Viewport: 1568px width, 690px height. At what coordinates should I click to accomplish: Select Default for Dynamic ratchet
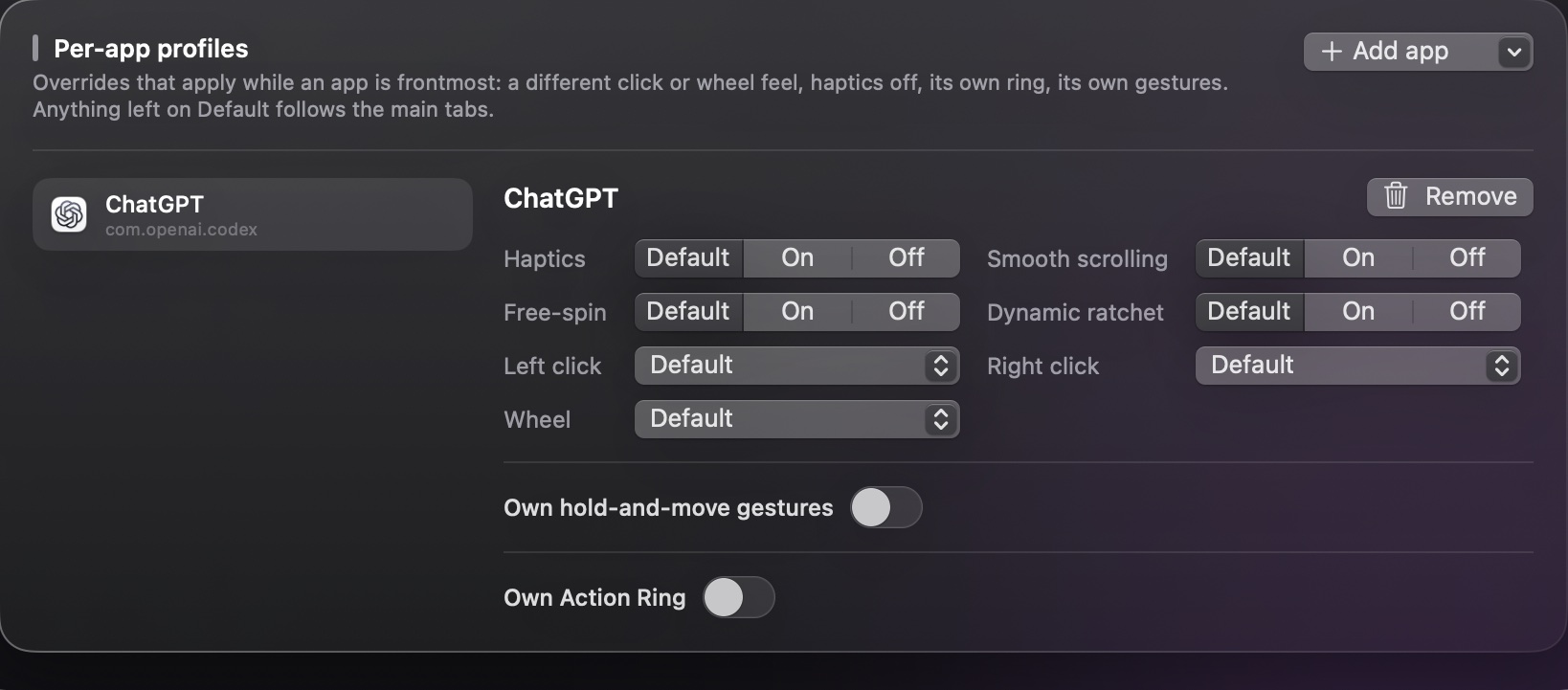coord(1249,312)
